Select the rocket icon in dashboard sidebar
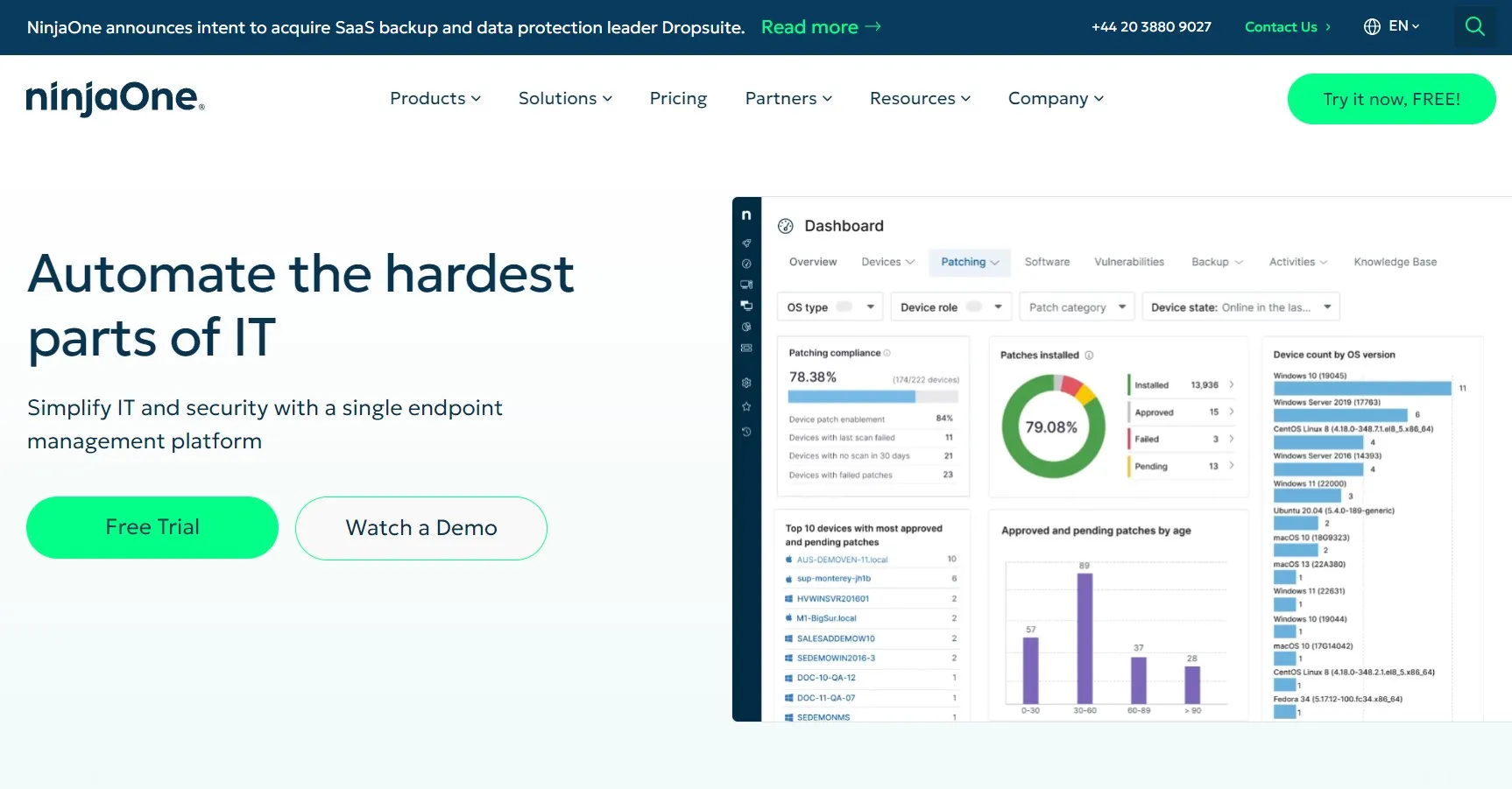 746,243
